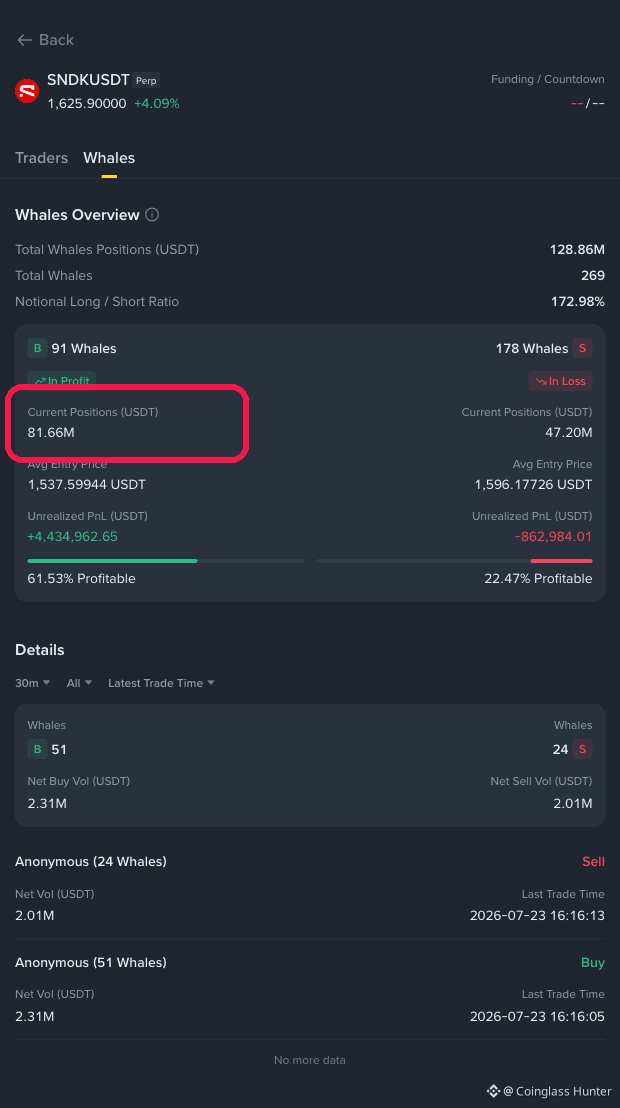Open the Whales Overview info icon

(x=152, y=215)
